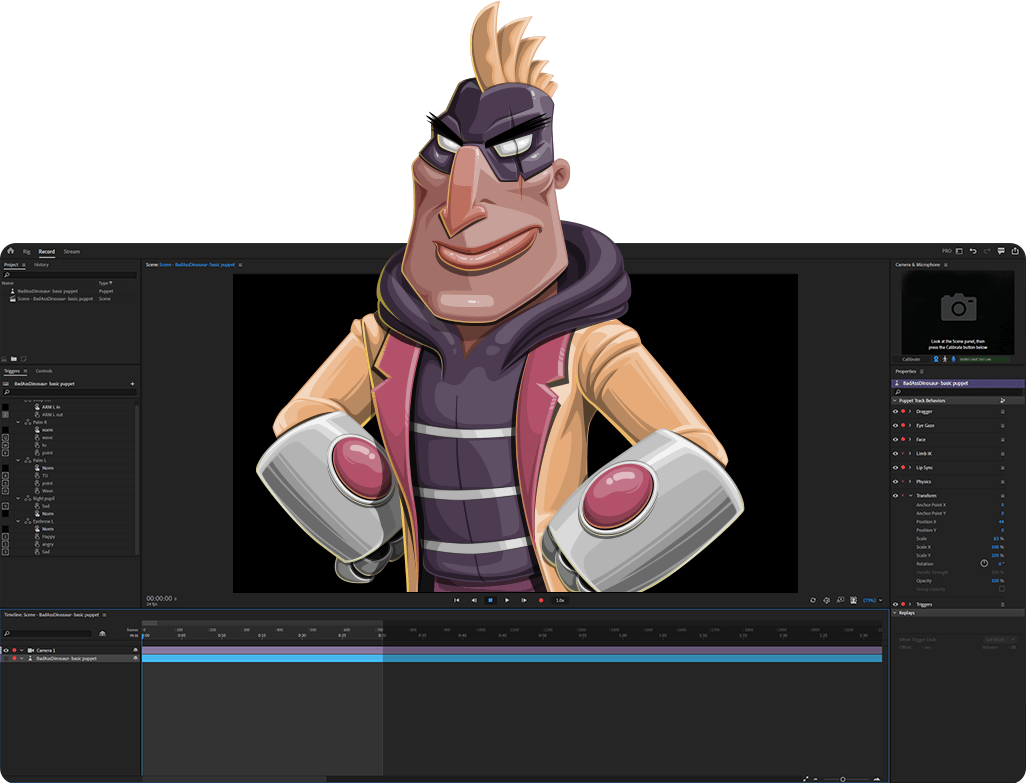1026x783 pixels.
Task: Expand the Eye Gaze behavior
Action: tap(909, 425)
